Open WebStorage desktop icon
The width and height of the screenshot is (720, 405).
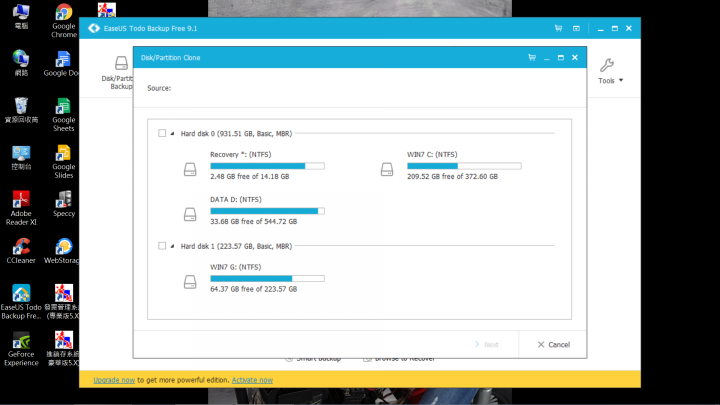pyautogui.click(x=62, y=251)
